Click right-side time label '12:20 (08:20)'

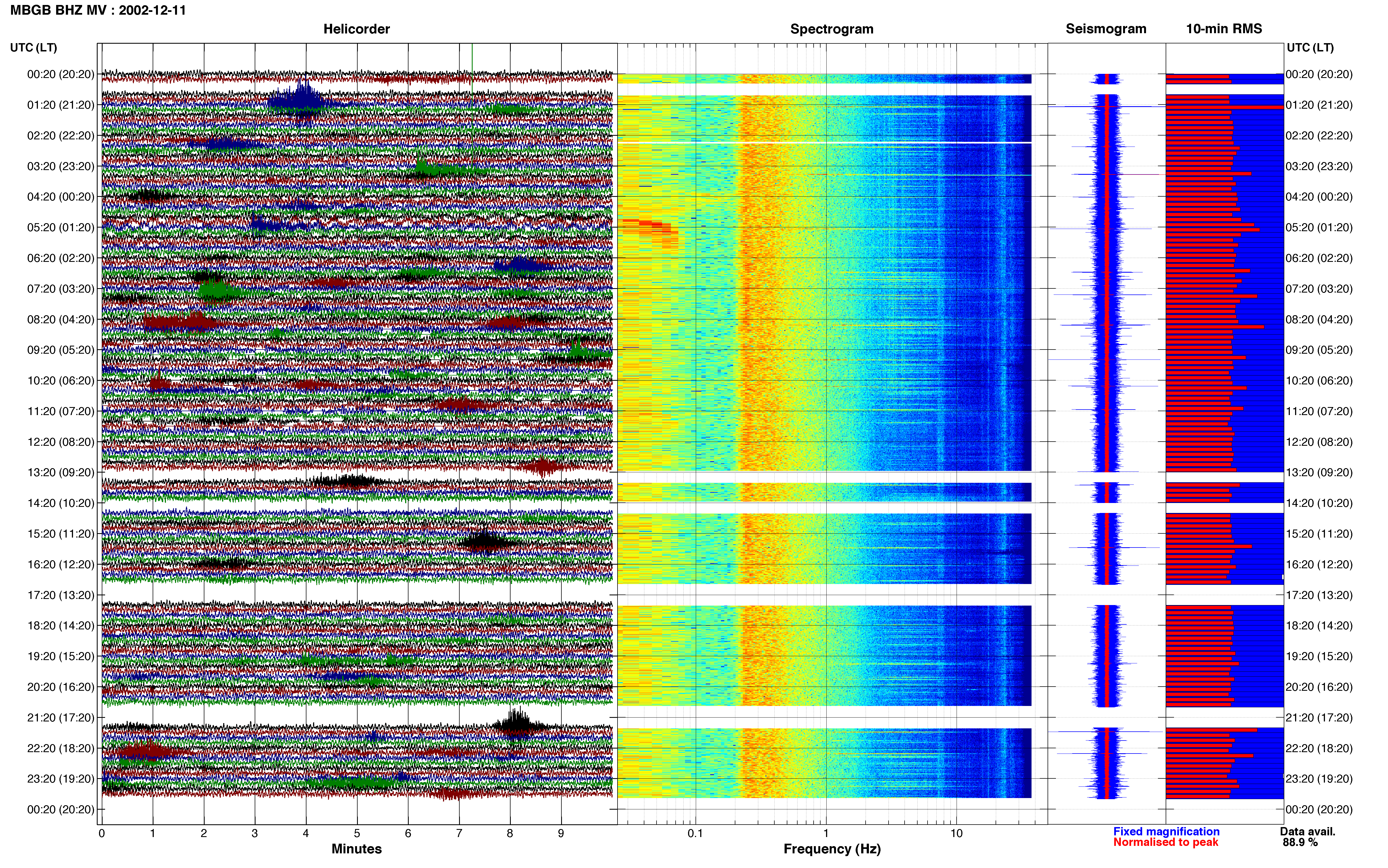1319,442
